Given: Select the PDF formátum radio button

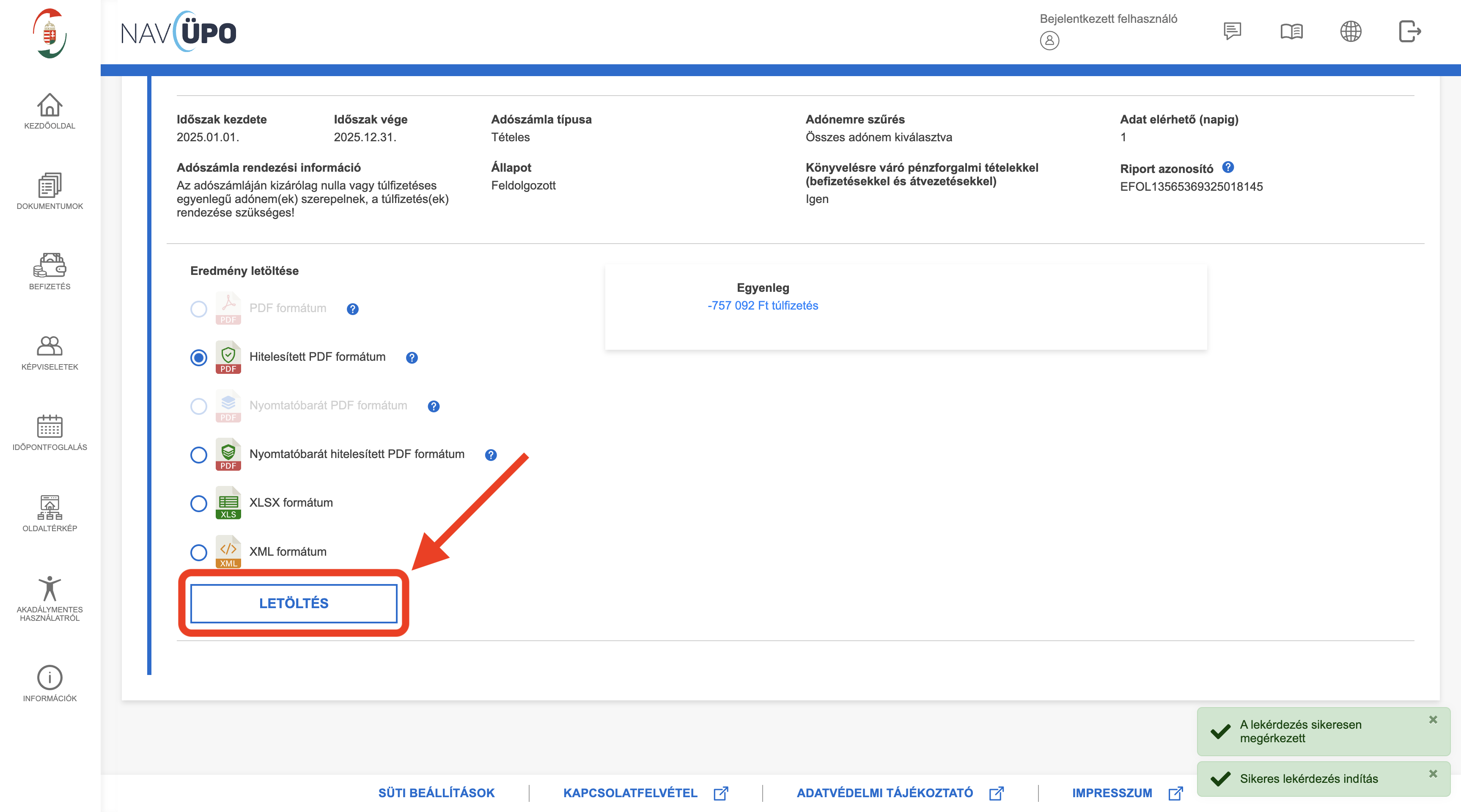Looking at the screenshot, I should pyautogui.click(x=198, y=309).
